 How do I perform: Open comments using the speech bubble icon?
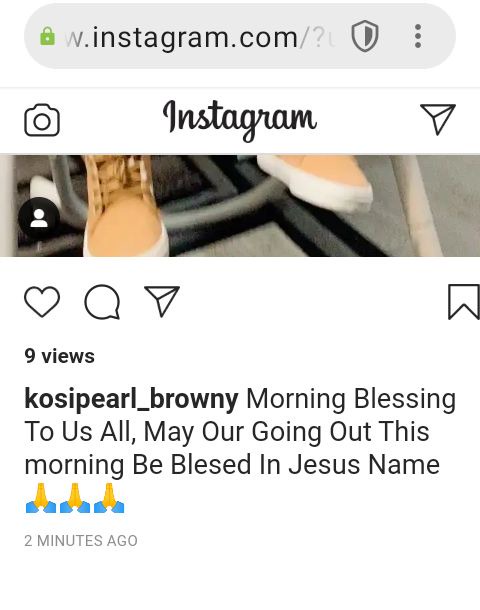(102, 302)
